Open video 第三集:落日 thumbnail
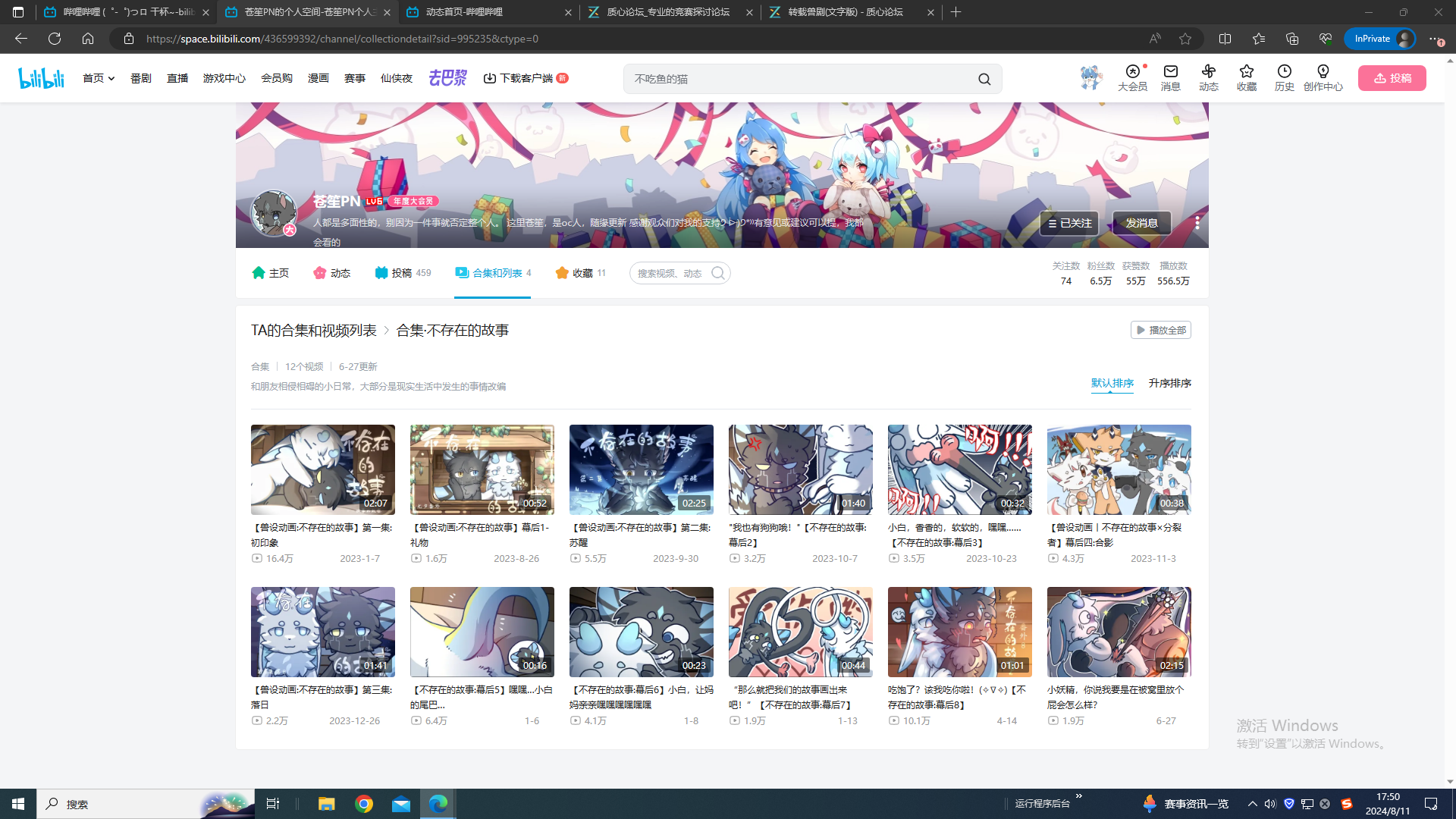 323,632
